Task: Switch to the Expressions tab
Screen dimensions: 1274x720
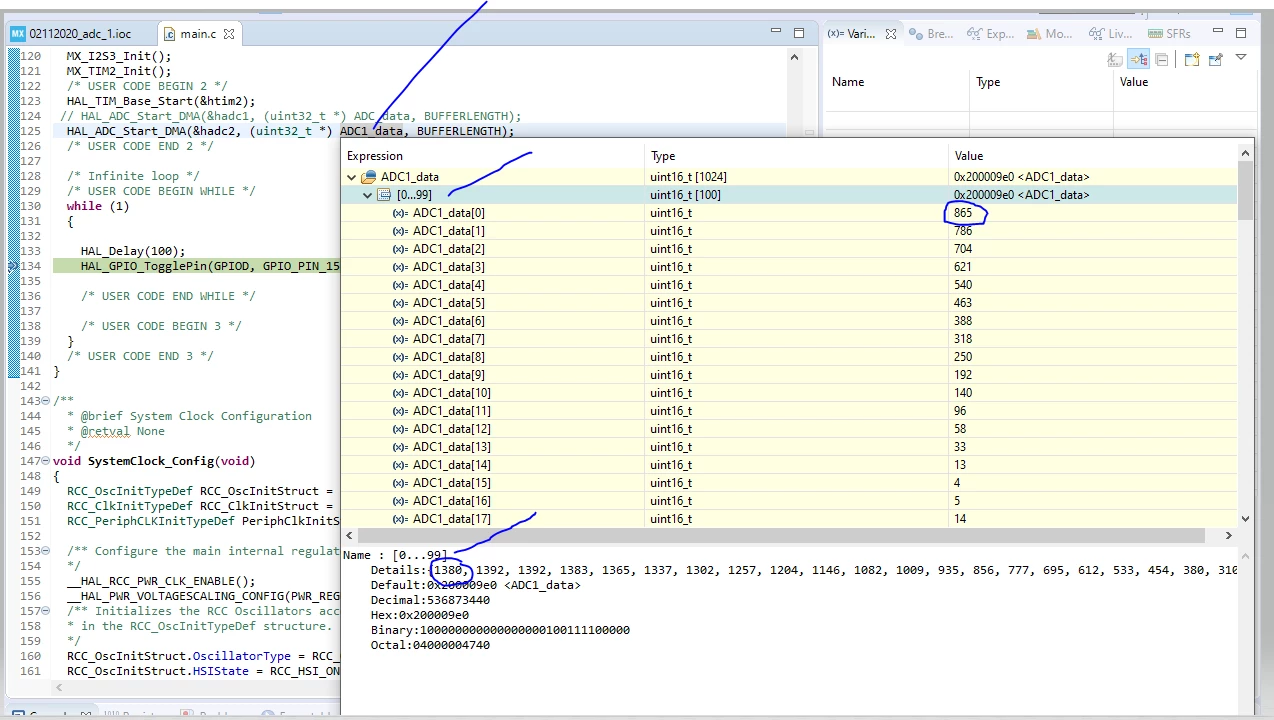Action: pos(990,33)
